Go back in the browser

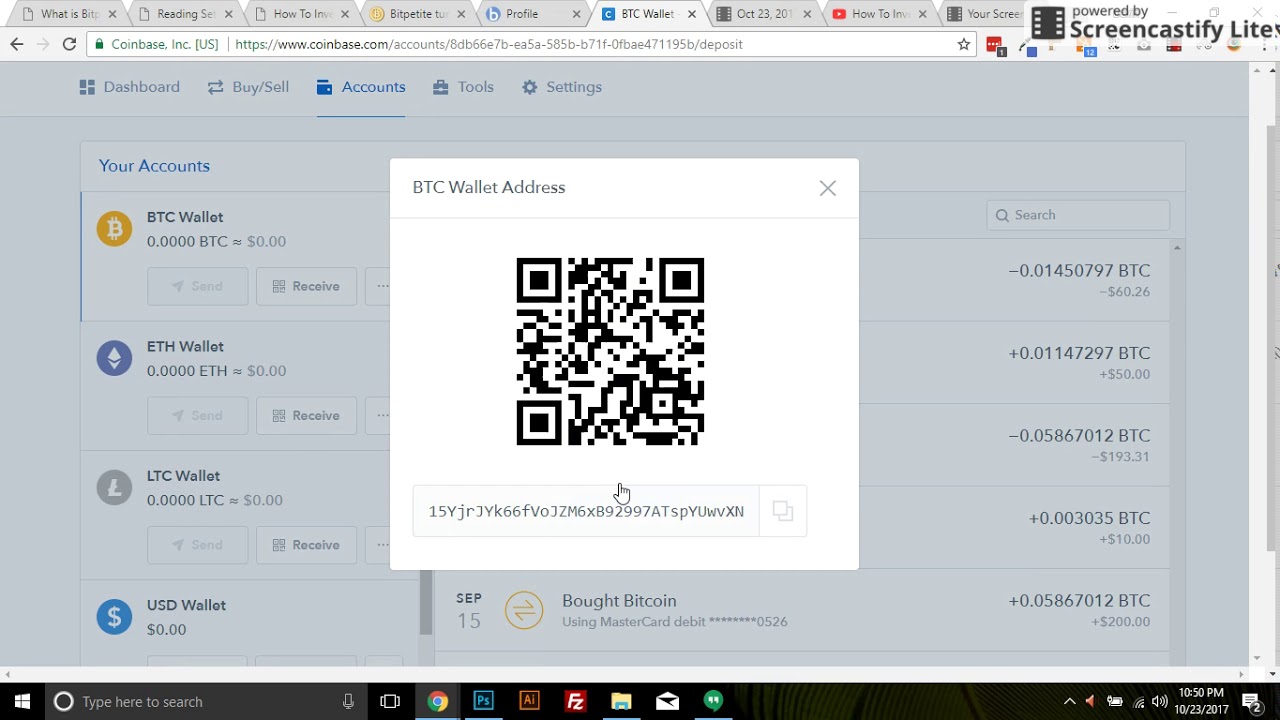tap(17, 44)
